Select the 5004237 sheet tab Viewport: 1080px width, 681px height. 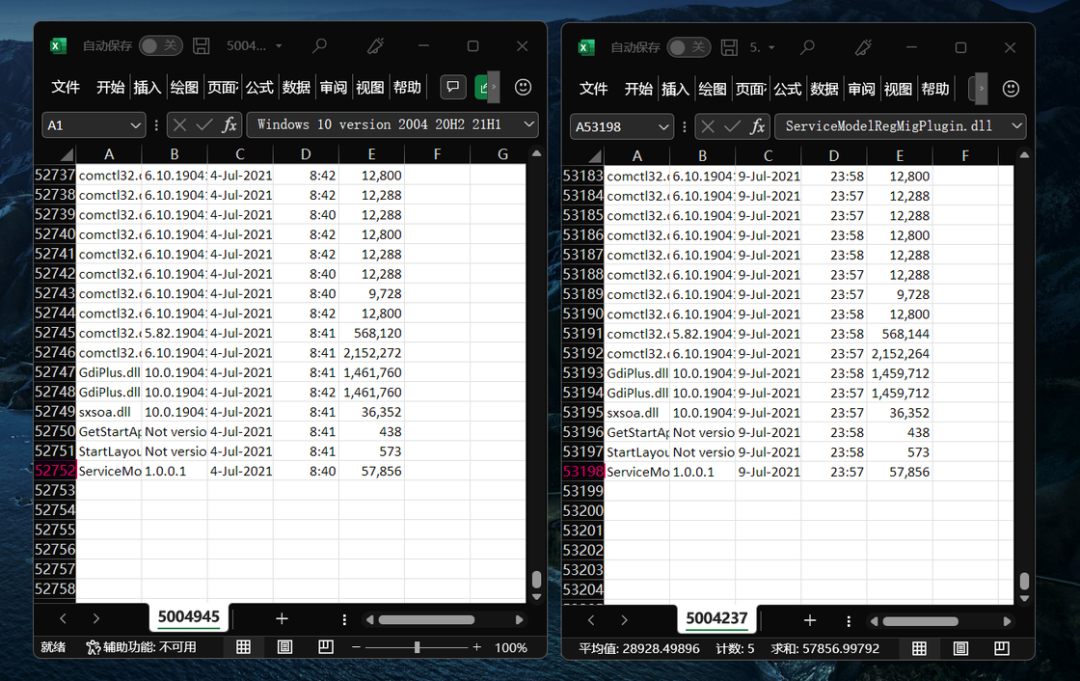tap(717, 618)
